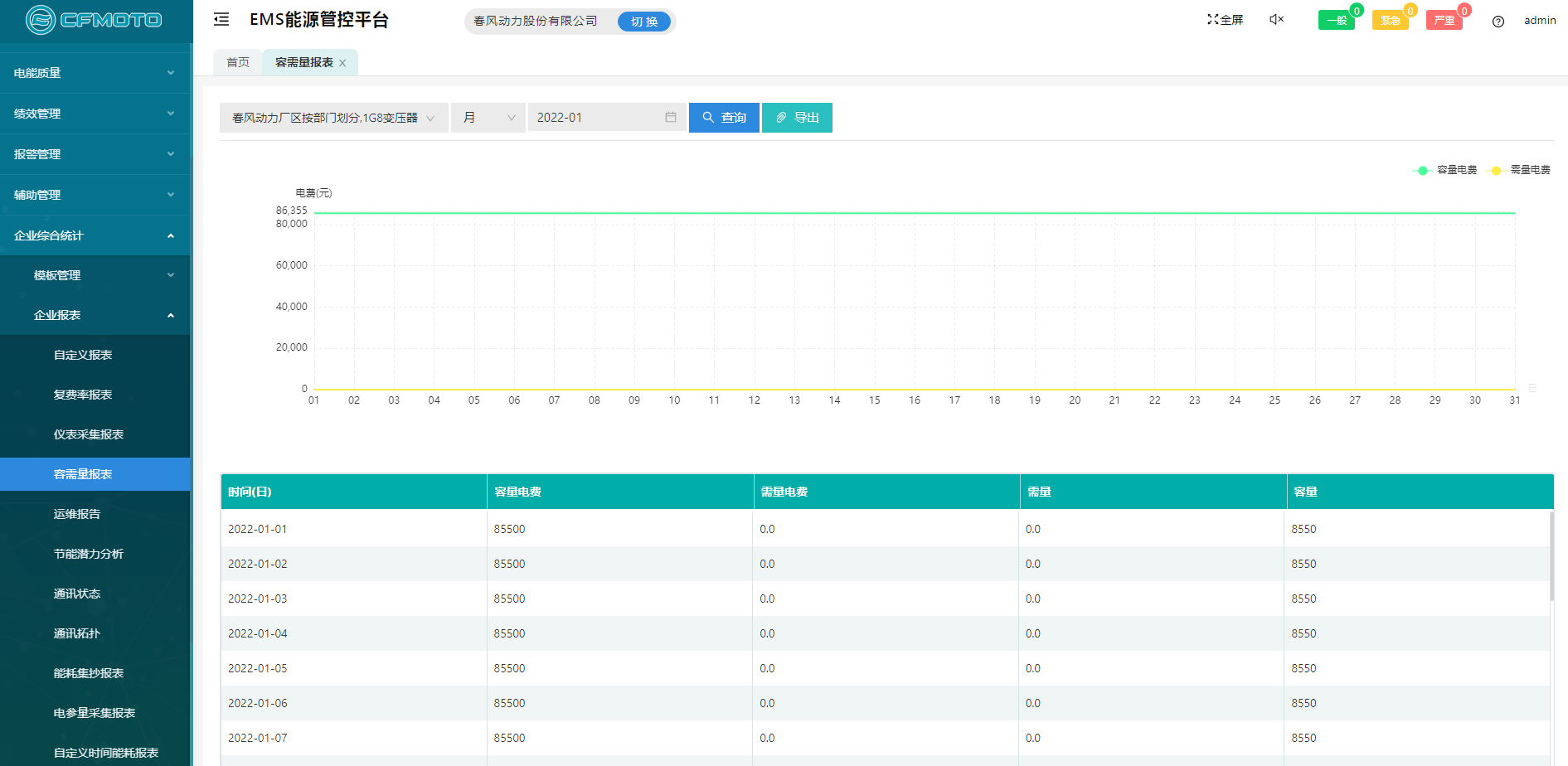The width and height of the screenshot is (1568, 766).
Task: Open the yellow 紧急 alarm badge
Action: pos(1390,21)
